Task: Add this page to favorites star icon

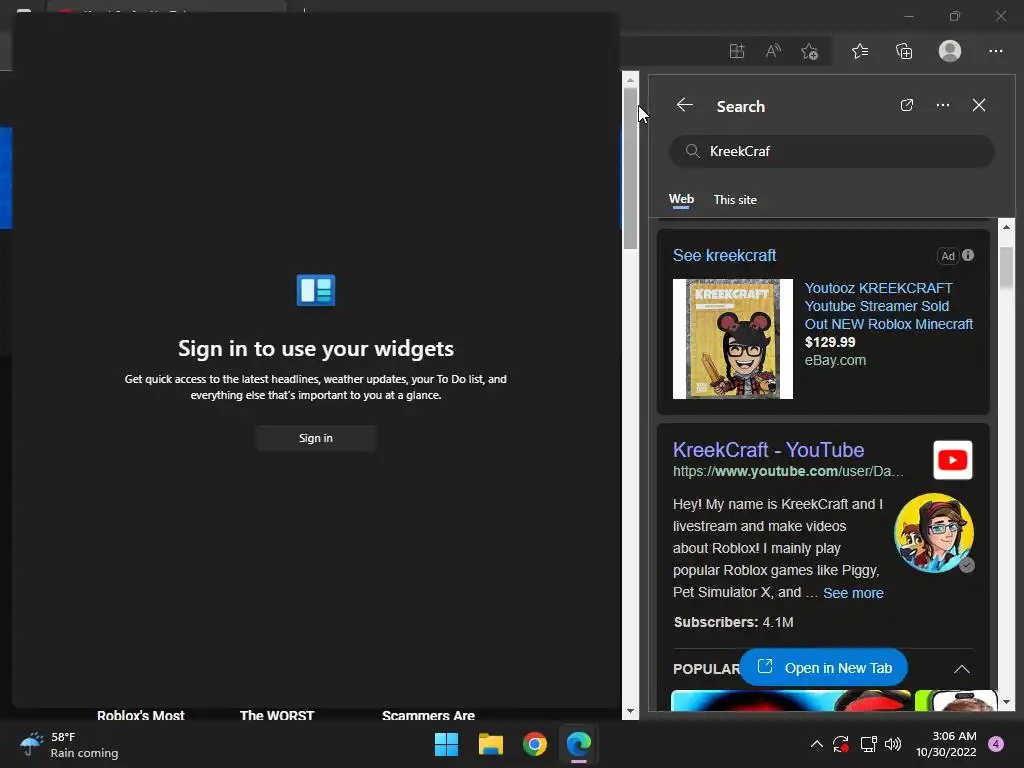Action: tap(810, 51)
